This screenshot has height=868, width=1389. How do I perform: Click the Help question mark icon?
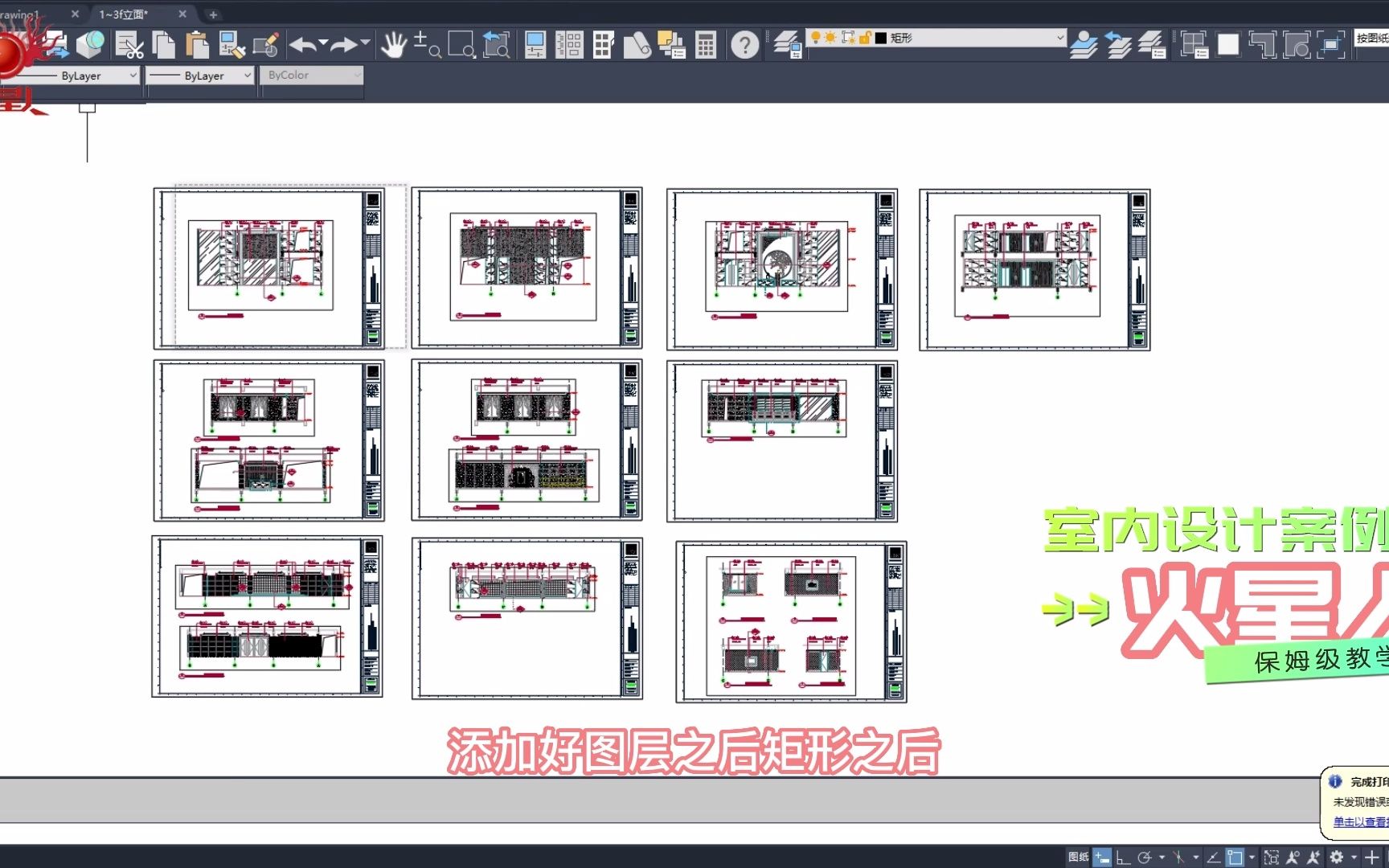point(745,44)
